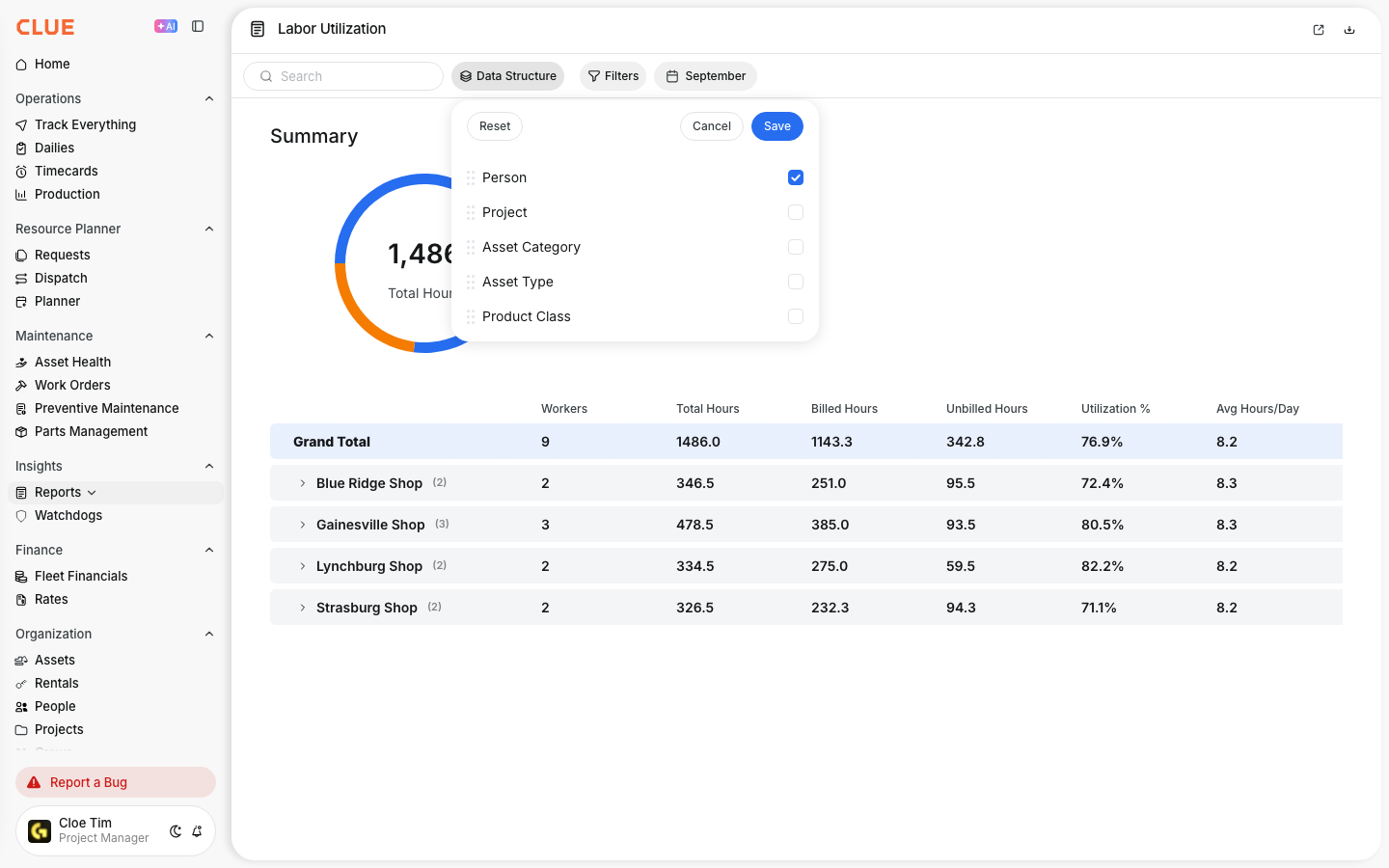Image resolution: width=1389 pixels, height=868 pixels.
Task: Click the CLUE logo
Action: (x=45, y=27)
